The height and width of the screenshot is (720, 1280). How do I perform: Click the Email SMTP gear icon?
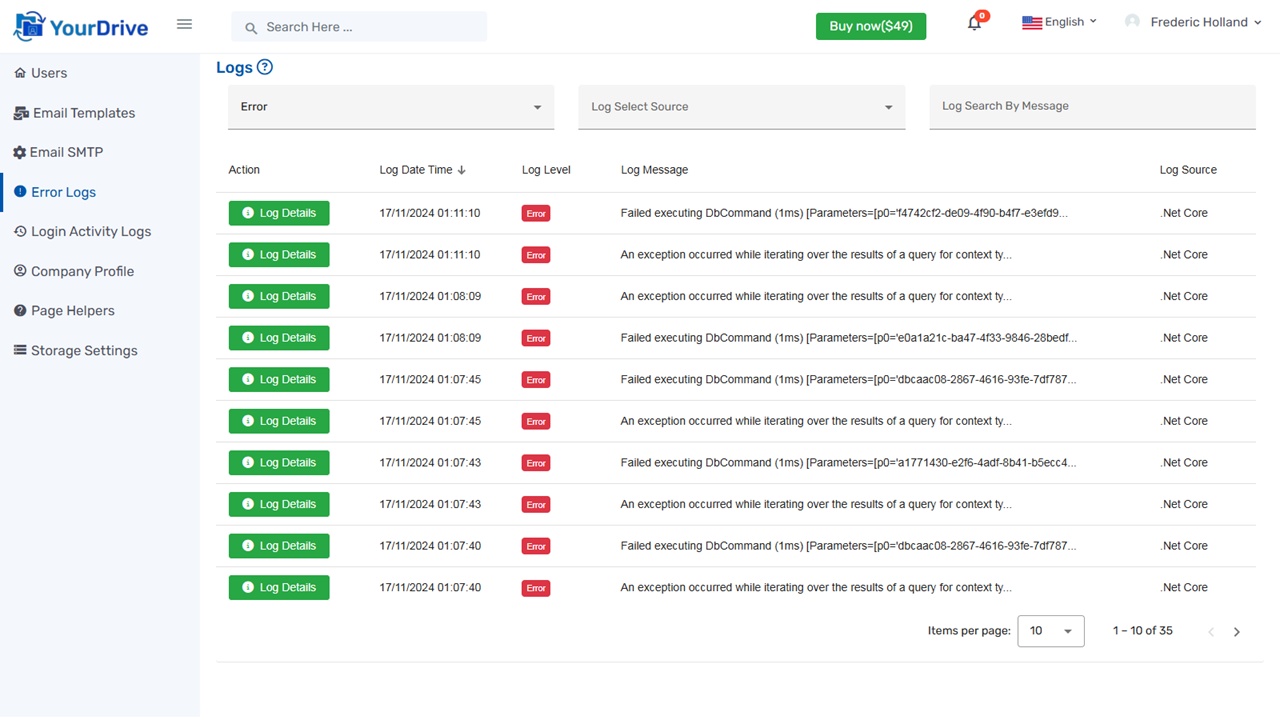(20, 152)
